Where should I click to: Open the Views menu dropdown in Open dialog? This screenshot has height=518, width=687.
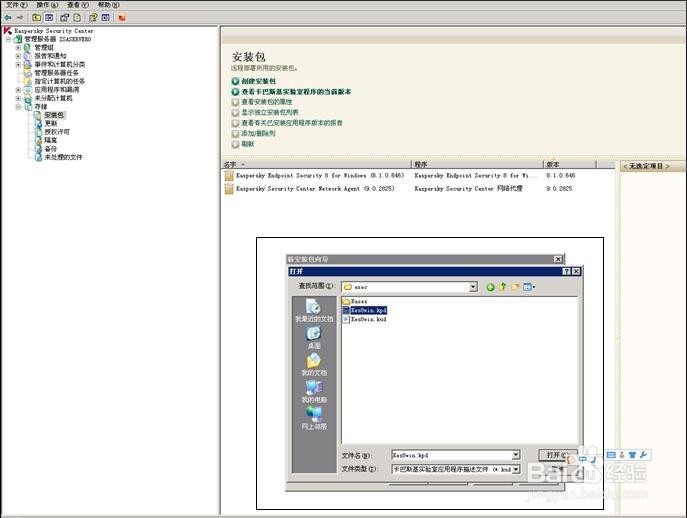tap(529, 287)
